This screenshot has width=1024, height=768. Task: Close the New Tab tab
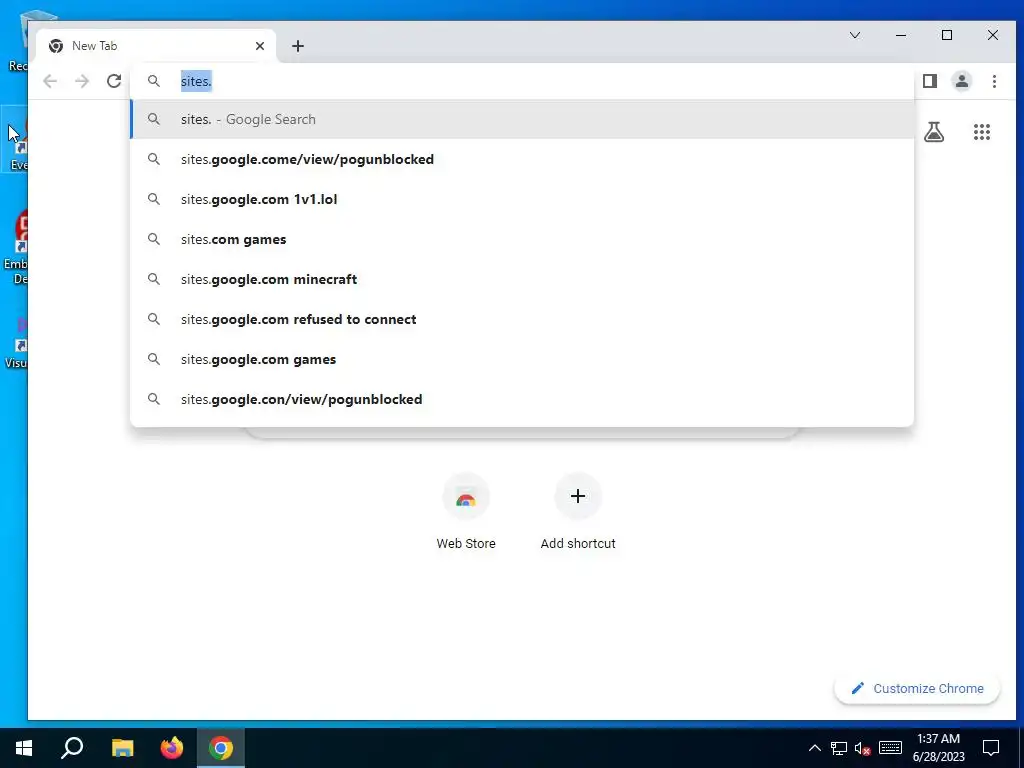[x=260, y=46]
